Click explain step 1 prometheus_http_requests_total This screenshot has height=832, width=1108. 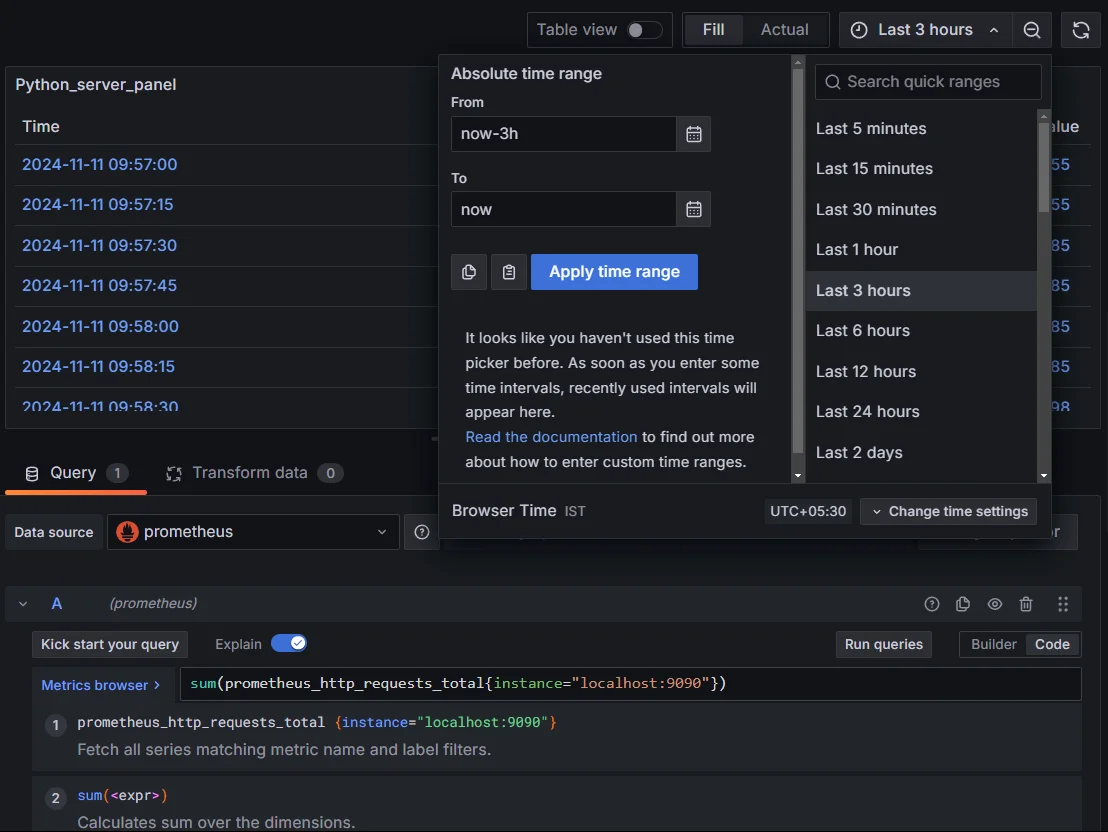click(201, 722)
